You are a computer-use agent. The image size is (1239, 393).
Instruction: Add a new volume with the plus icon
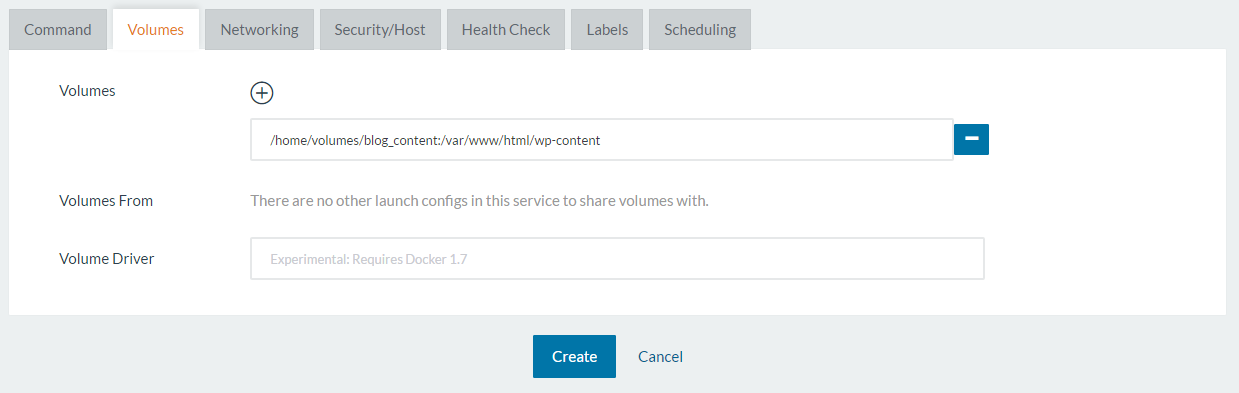point(261,92)
